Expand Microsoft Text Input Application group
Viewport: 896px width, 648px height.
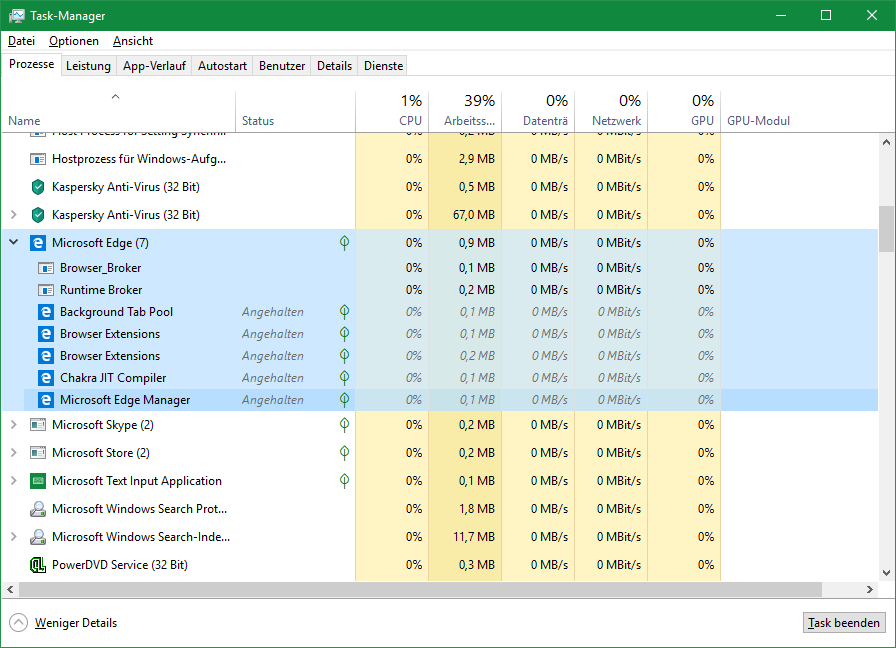pos(14,481)
